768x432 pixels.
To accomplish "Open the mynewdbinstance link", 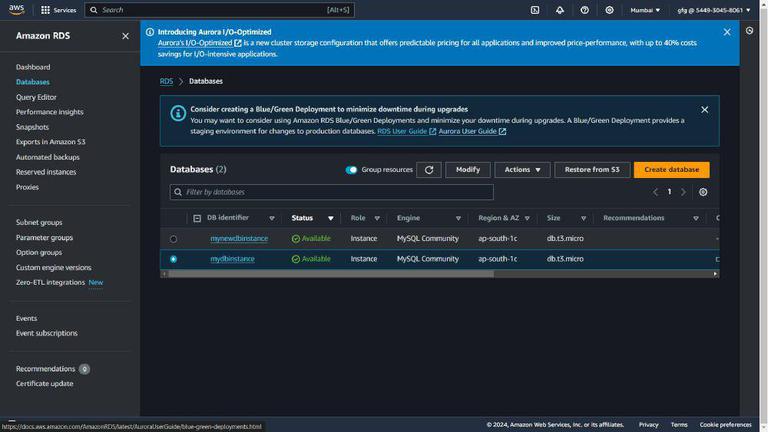I will point(239,239).
